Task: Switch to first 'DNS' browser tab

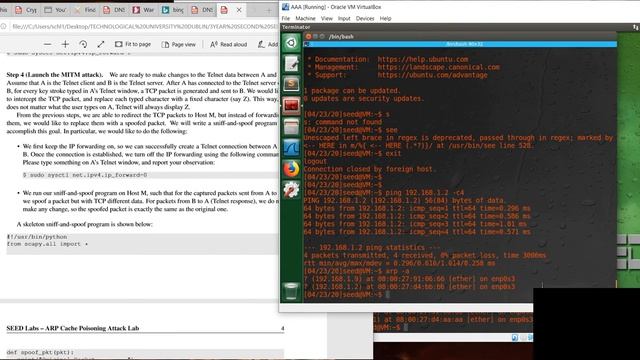Action: [x=114, y=10]
